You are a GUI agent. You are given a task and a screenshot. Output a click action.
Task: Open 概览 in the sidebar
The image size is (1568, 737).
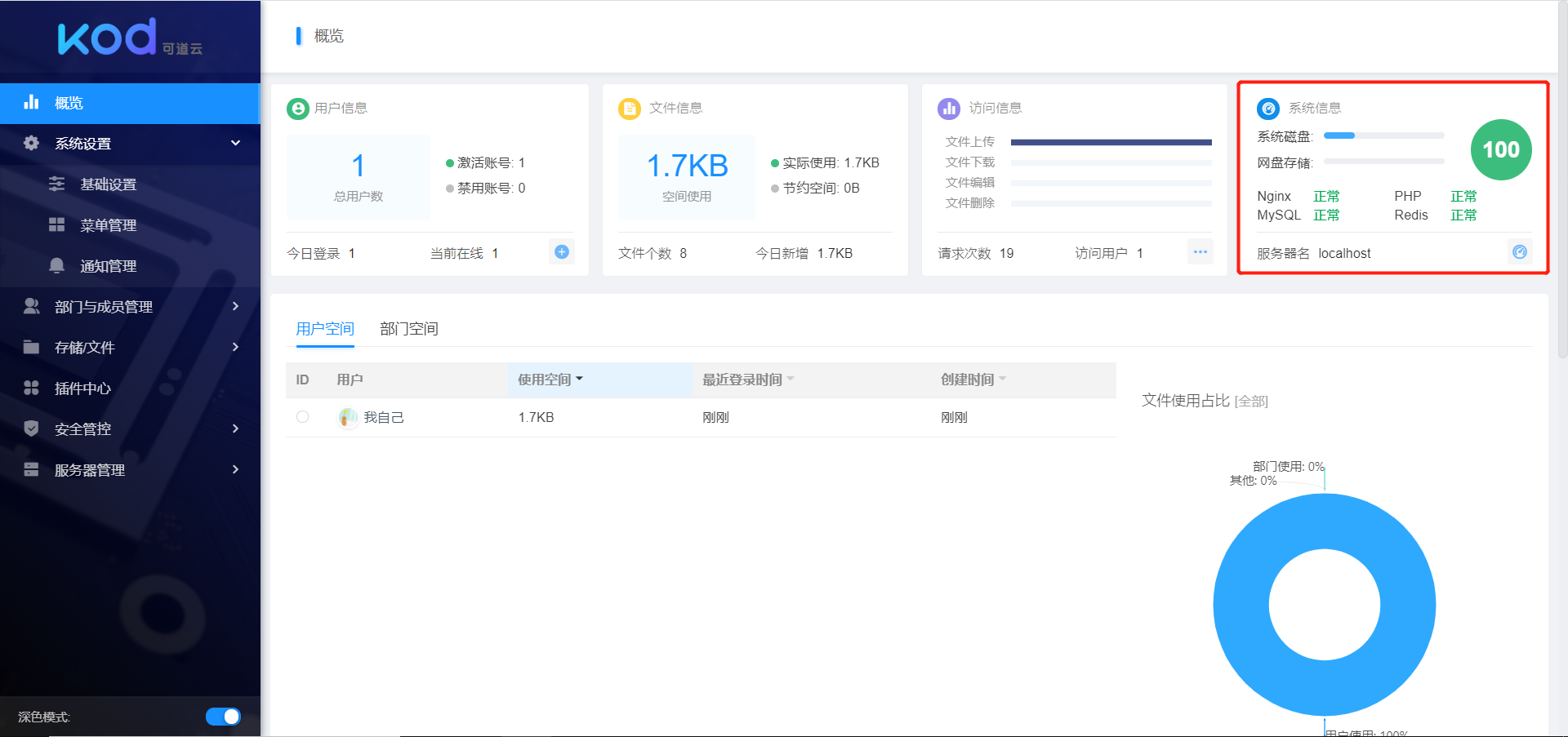click(x=130, y=103)
